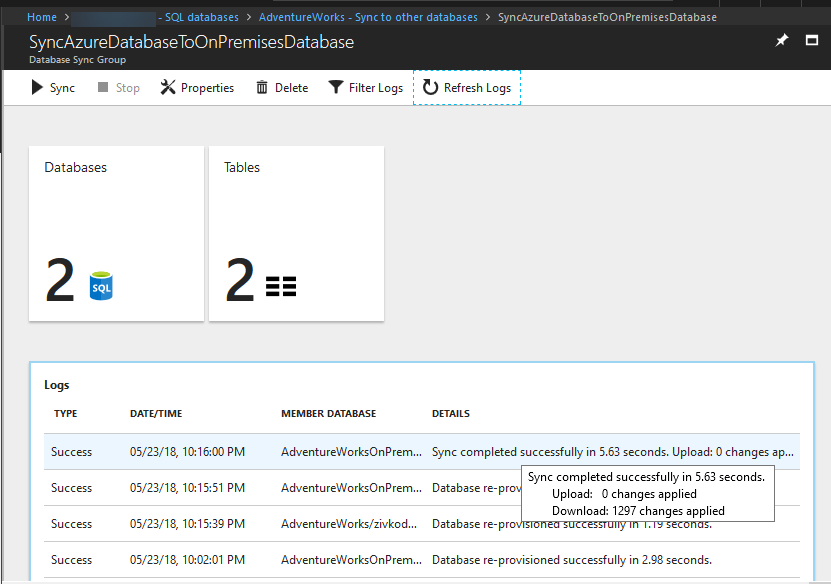The width and height of the screenshot is (831, 584).
Task: Click the table grid icon in Tables tile
Action: [x=281, y=286]
